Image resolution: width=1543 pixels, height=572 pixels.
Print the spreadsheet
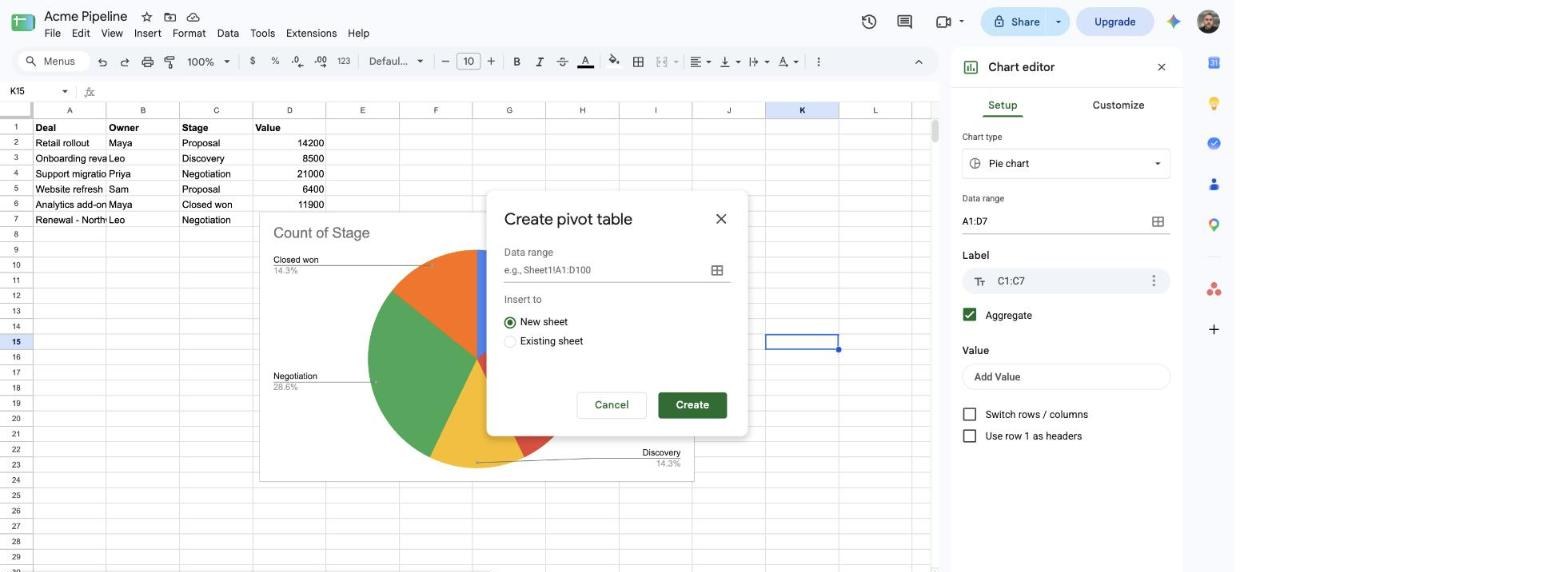tap(147, 62)
